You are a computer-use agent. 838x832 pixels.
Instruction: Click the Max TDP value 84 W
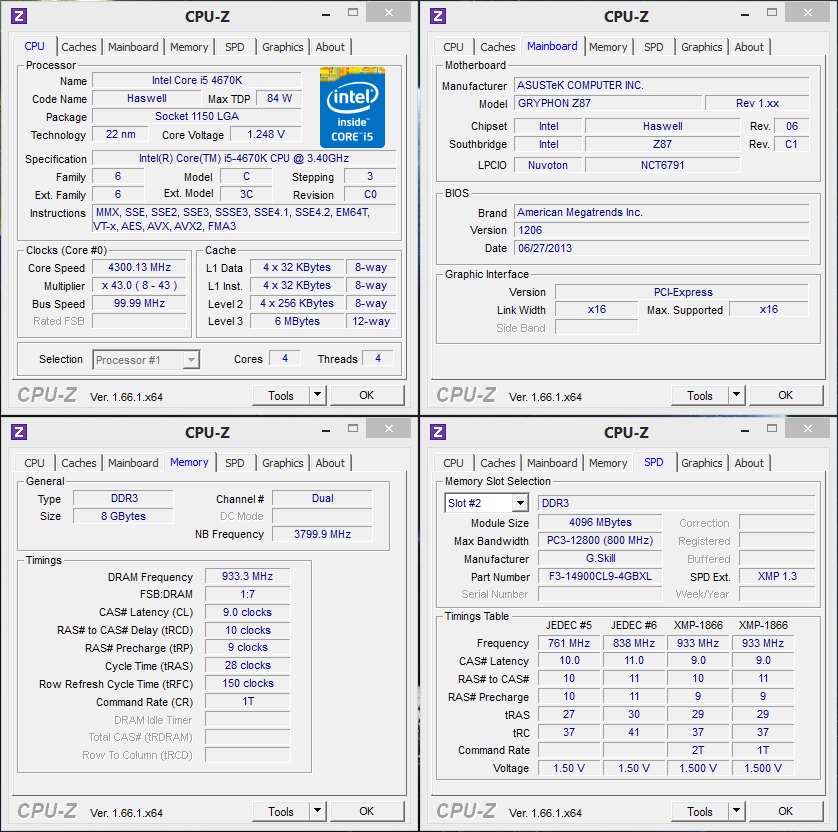[x=279, y=98]
